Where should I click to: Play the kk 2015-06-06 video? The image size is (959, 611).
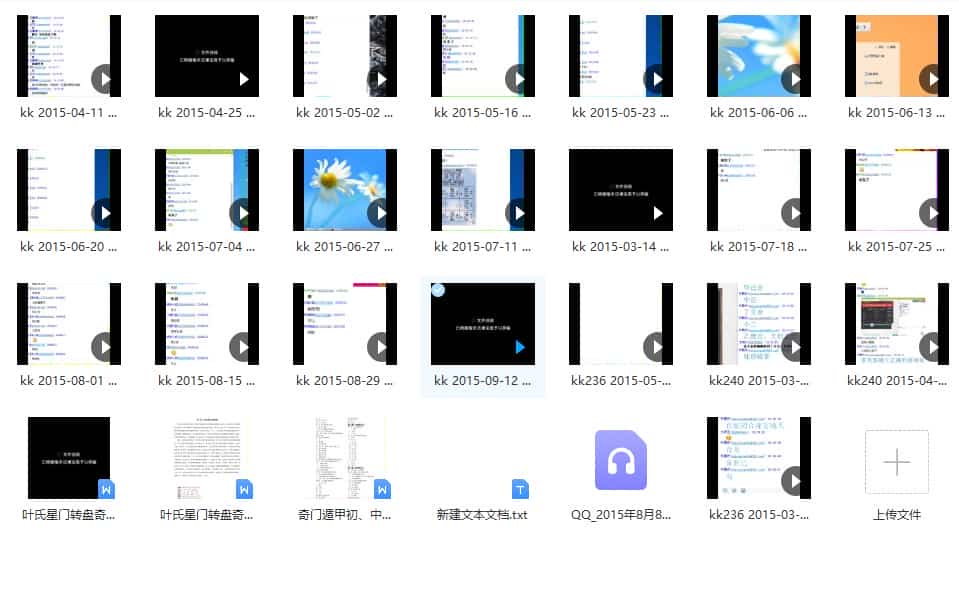[x=795, y=79]
